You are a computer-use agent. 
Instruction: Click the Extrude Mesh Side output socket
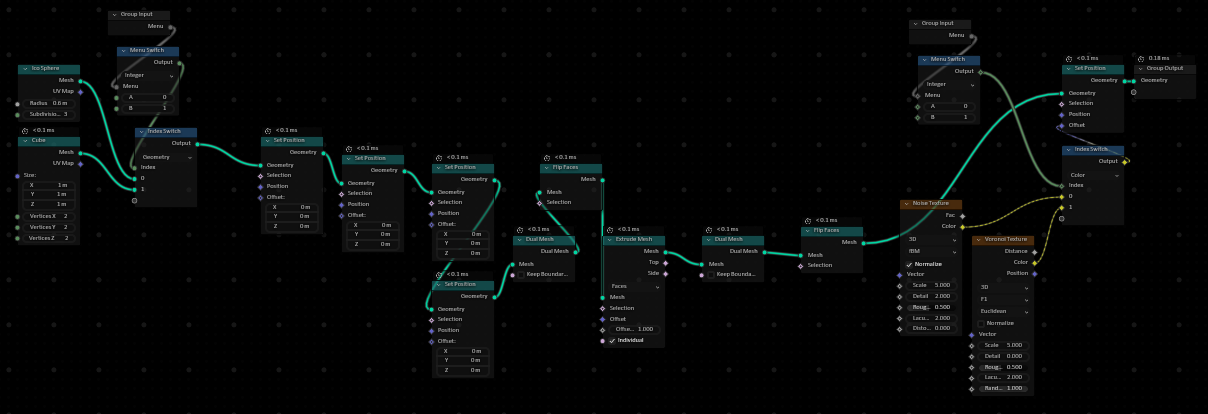point(664,273)
